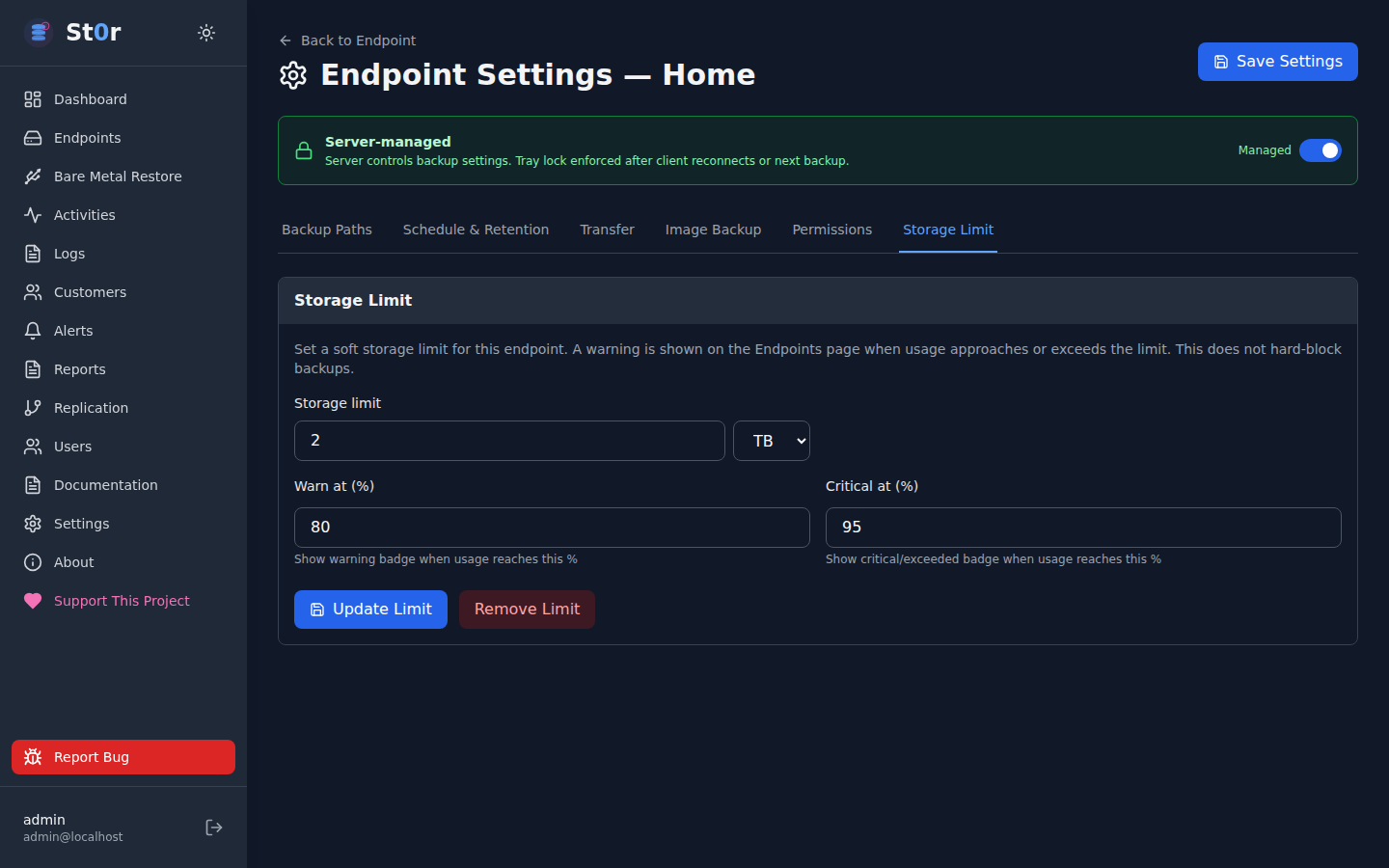Focus the Critical at (%) input field
Image resolution: width=1389 pixels, height=868 pixels.
click(1082, 528)
